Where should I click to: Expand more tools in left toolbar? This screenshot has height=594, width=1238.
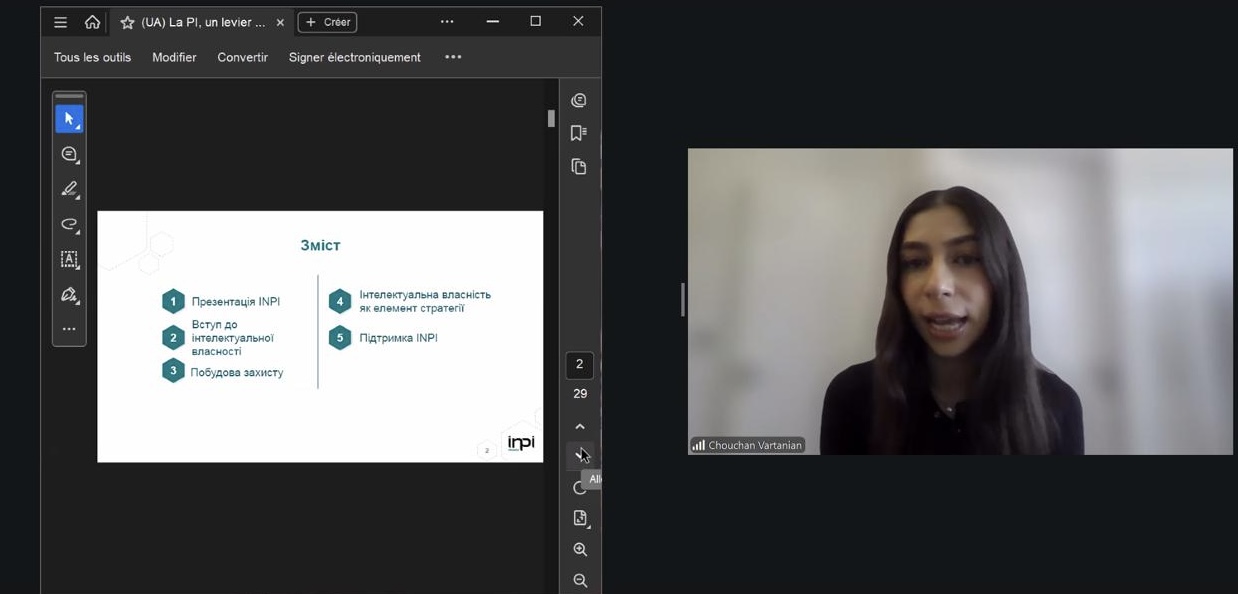click(69, 329)
